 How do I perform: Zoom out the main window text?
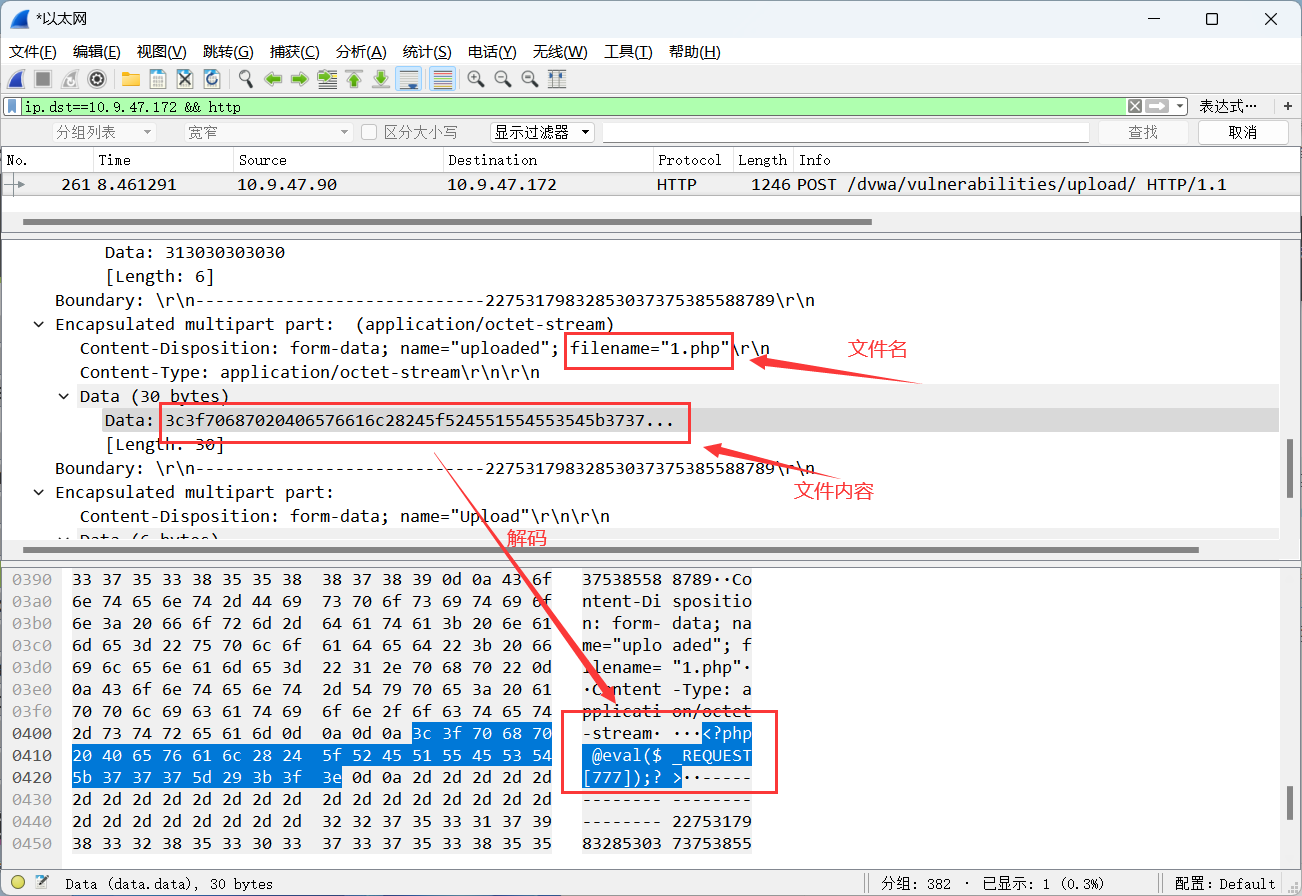(503, 79)
